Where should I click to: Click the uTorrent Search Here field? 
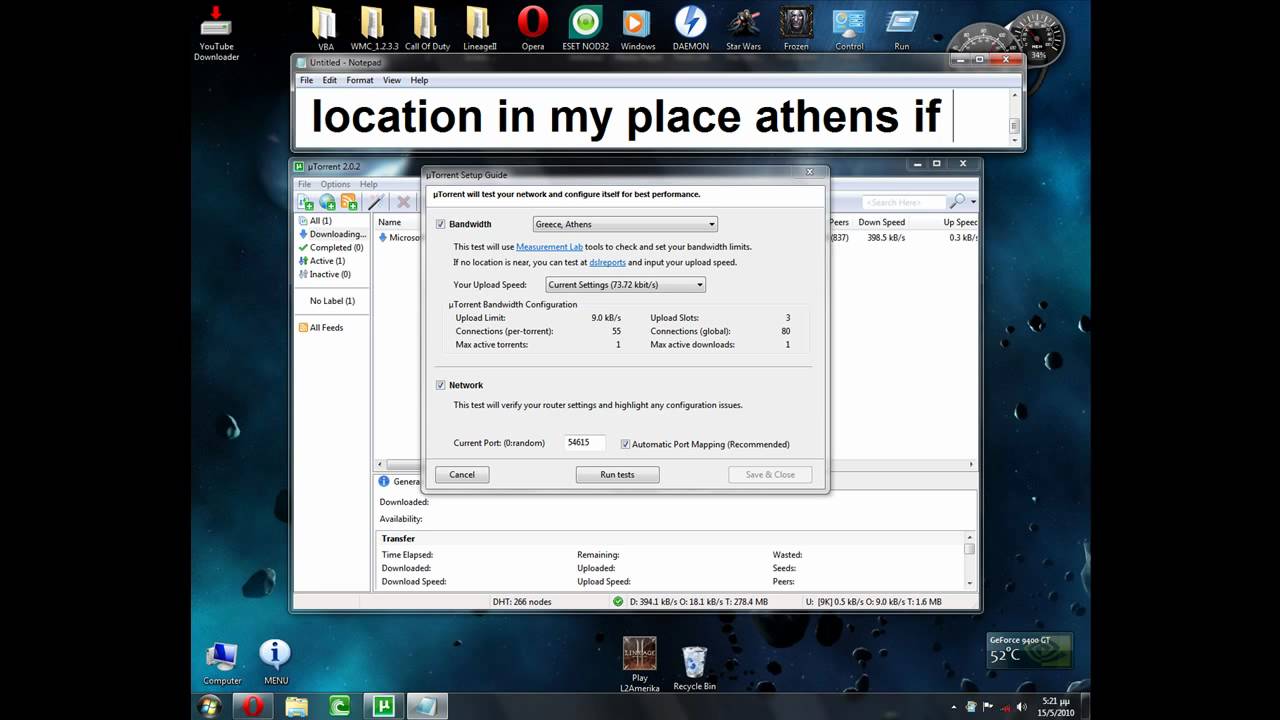[x=905, y=203]
